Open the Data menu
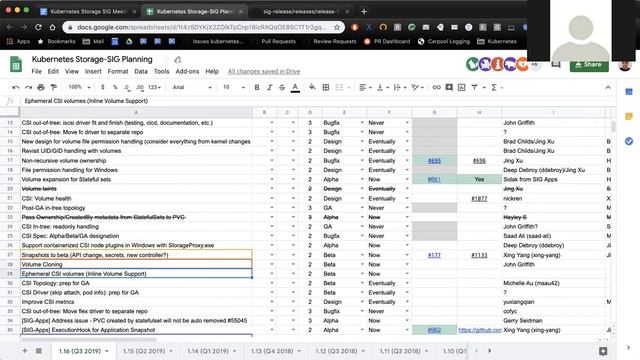 coord(141,71)
